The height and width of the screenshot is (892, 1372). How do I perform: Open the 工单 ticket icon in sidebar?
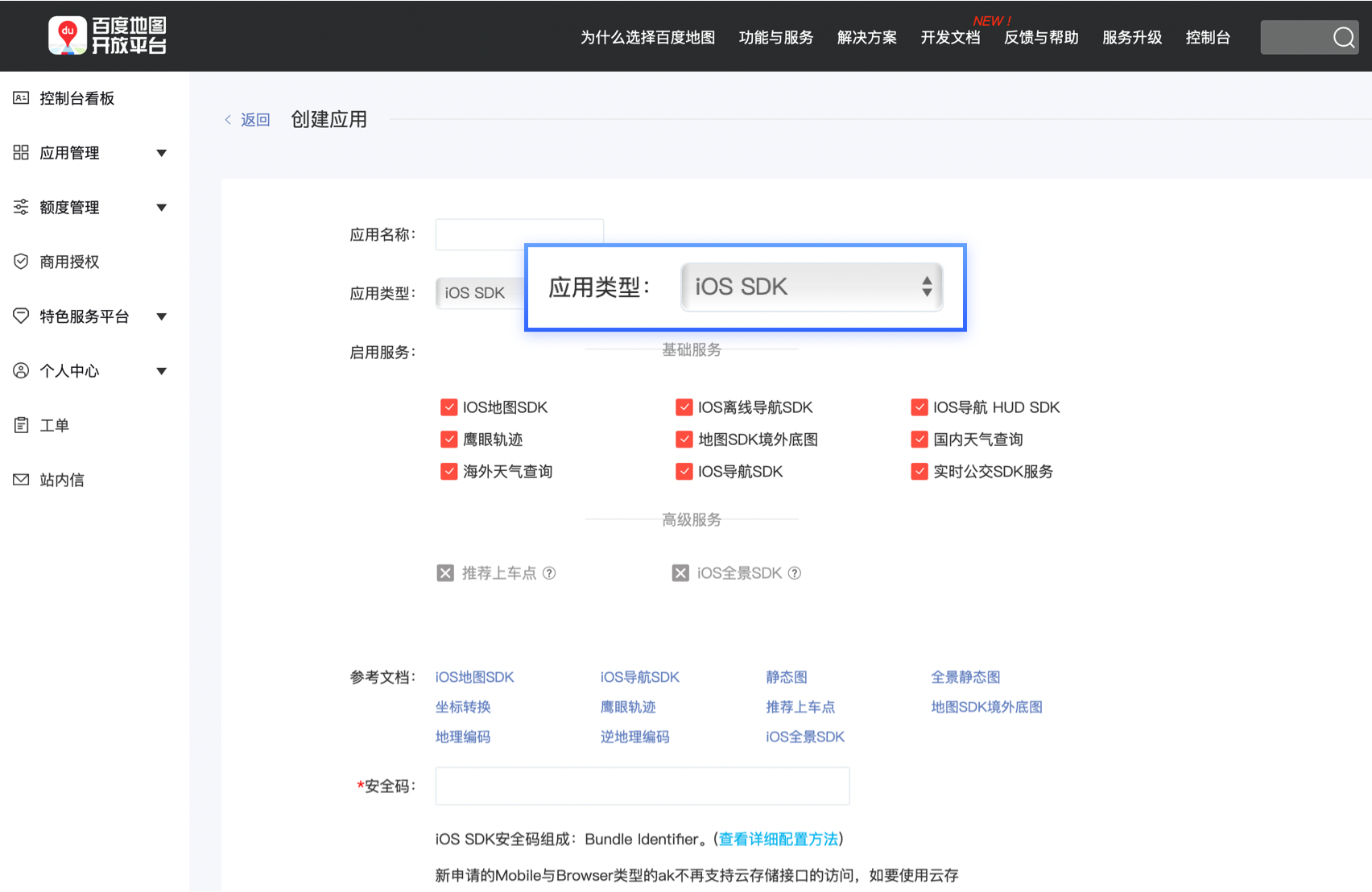tap(20, 424)
